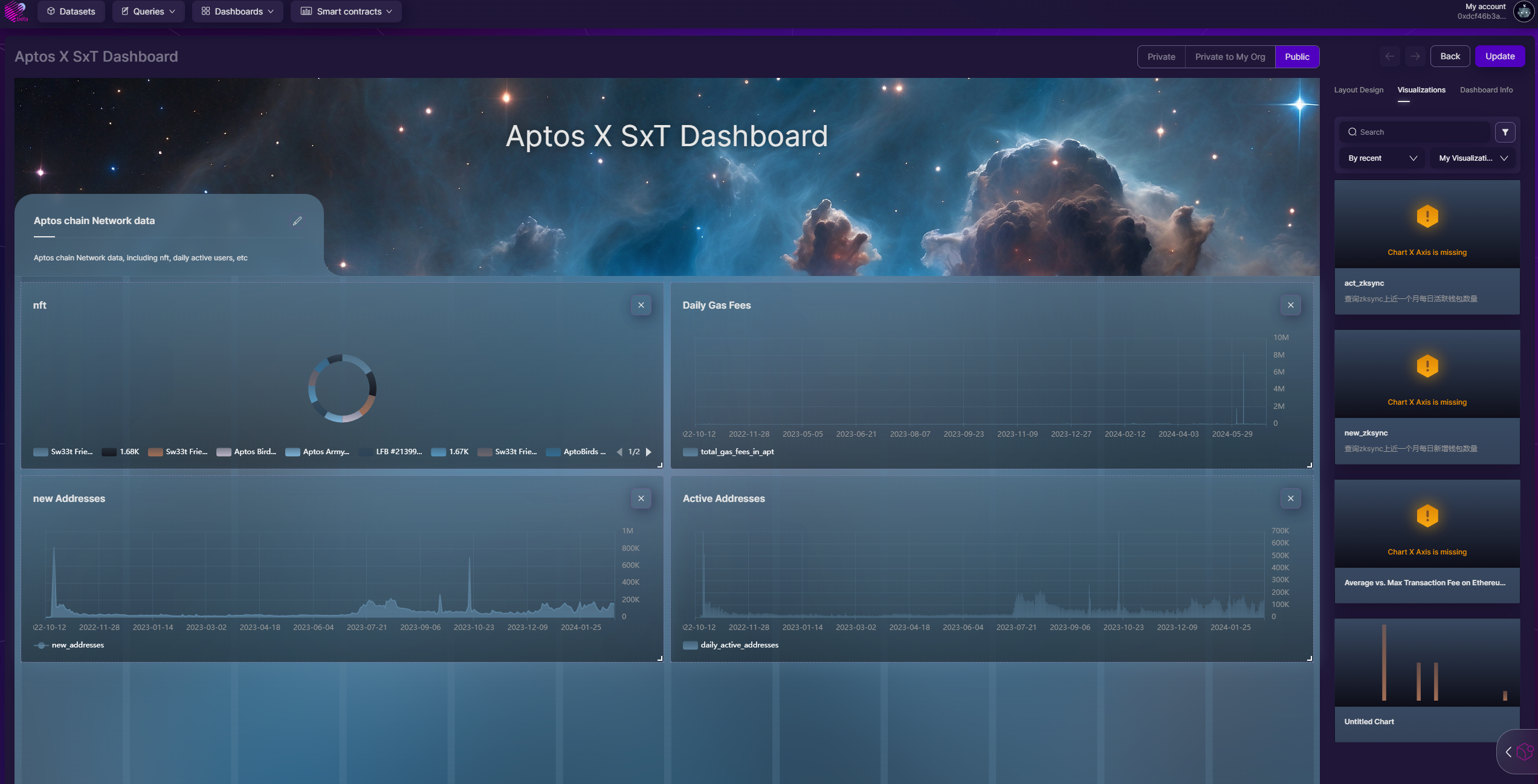Open the My Visualizations filter dropdown
This screenshot has width=1538, height=784.
[x=1473, y=158]
